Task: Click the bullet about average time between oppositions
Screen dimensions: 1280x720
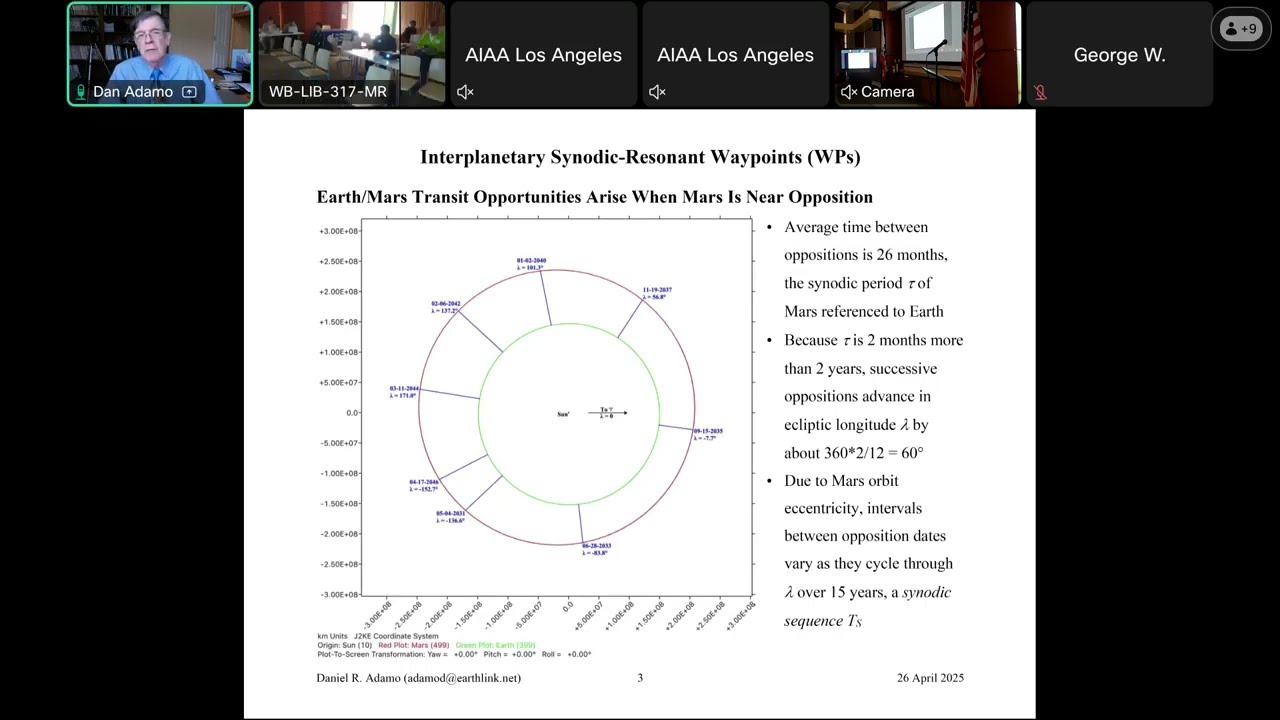Action: (x=864, y=269)
